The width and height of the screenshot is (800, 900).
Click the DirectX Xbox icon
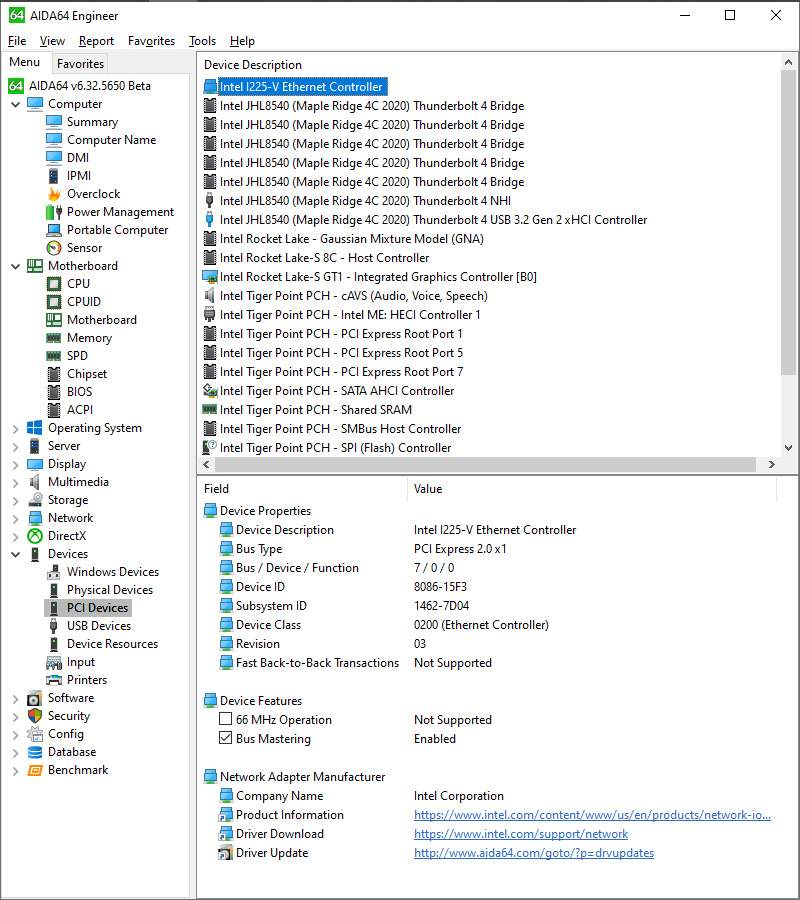(35, 536)
